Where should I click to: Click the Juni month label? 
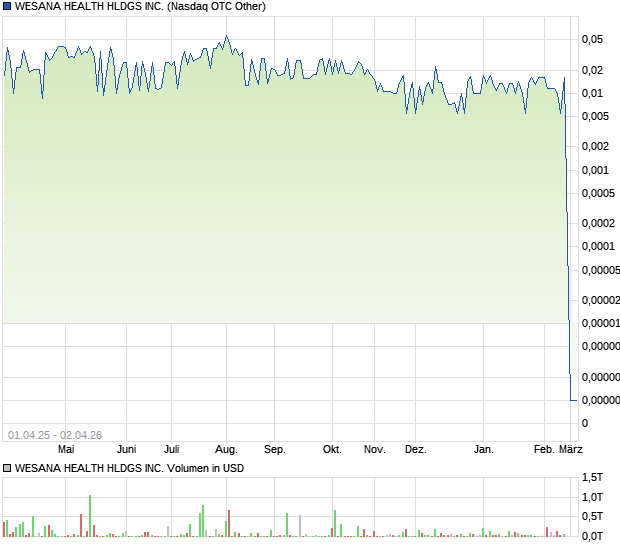click(x=127, y=450)
